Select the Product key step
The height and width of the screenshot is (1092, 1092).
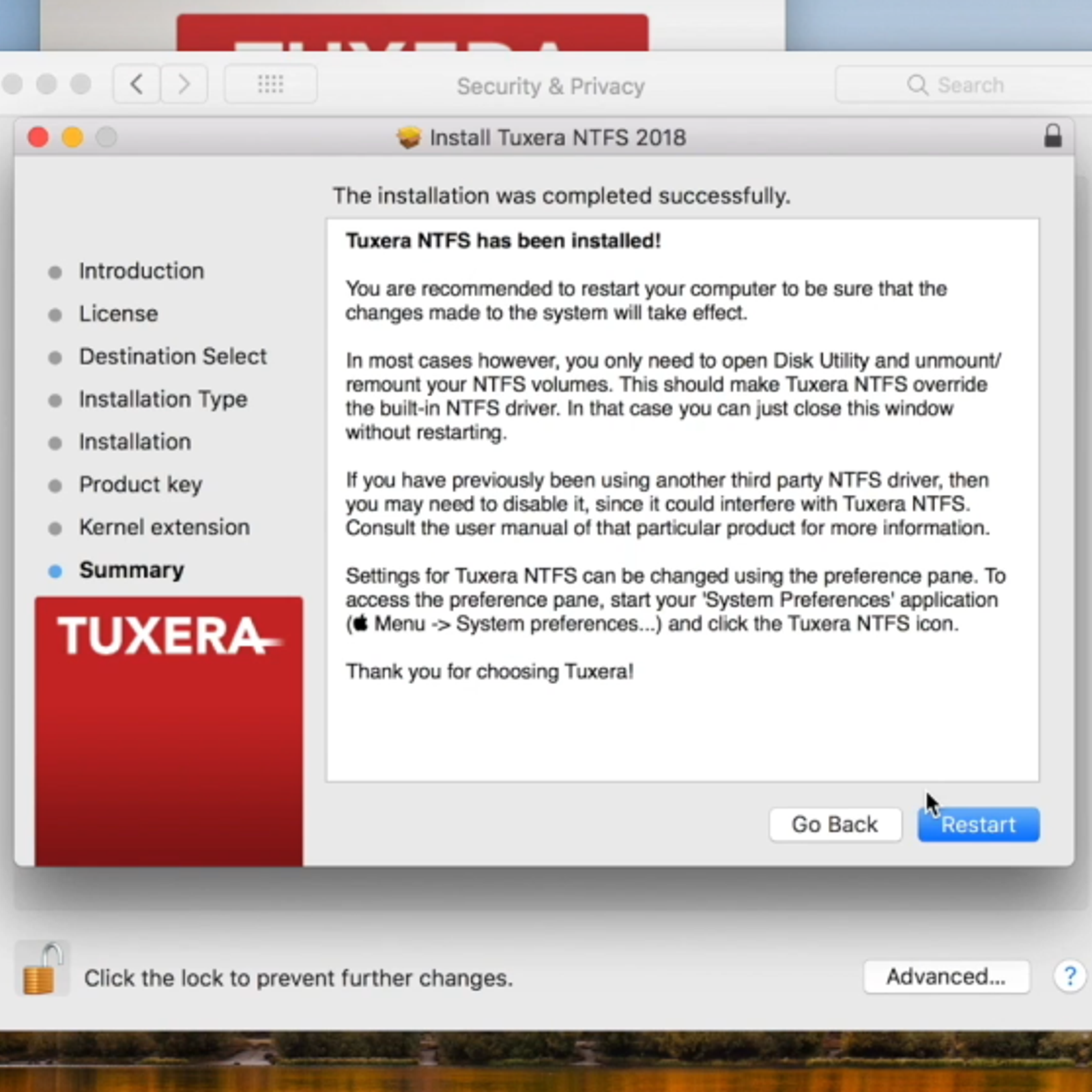(x=141, y=485)
